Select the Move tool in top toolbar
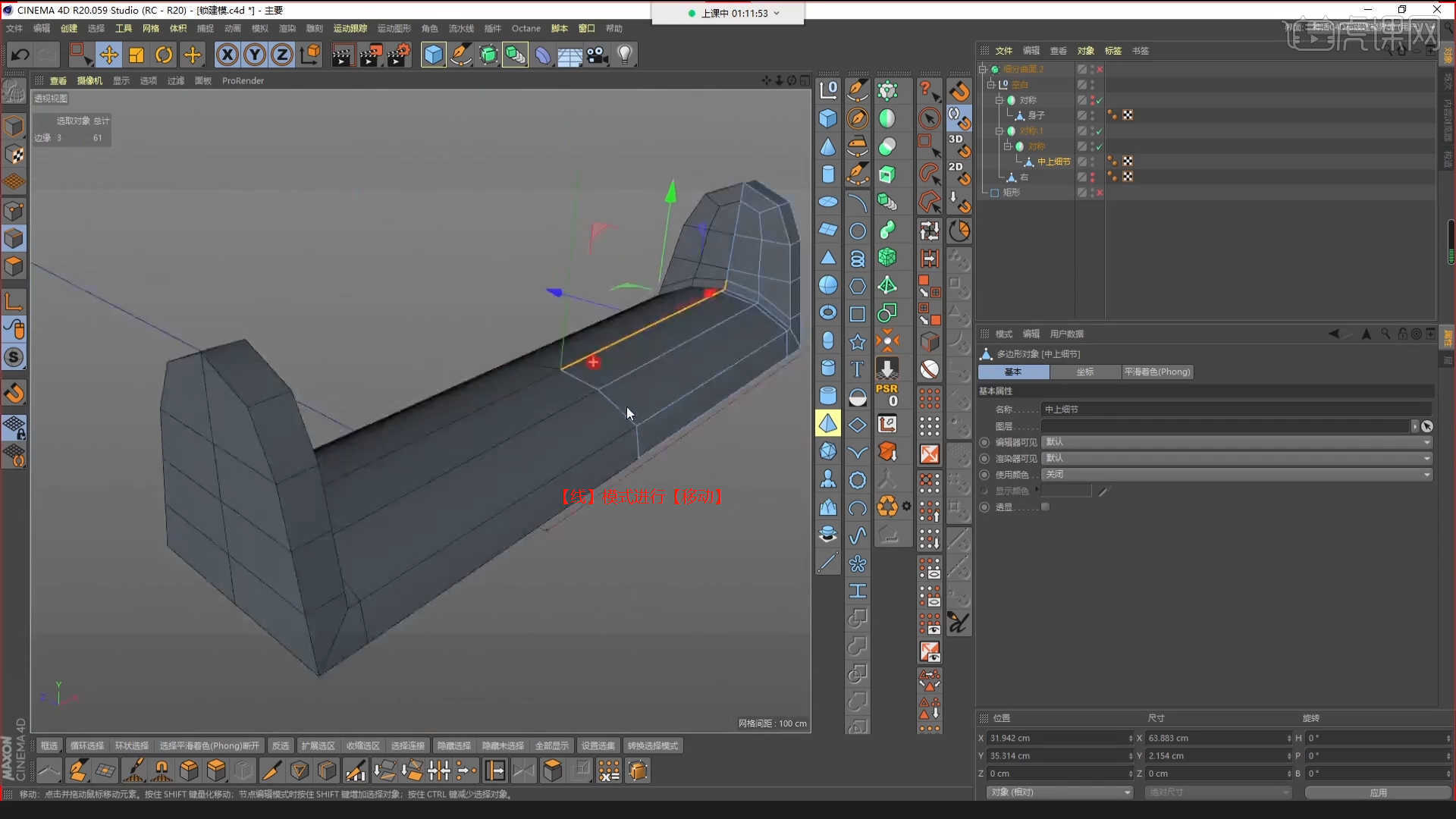Screen dimensions: 1456x819 108,55
